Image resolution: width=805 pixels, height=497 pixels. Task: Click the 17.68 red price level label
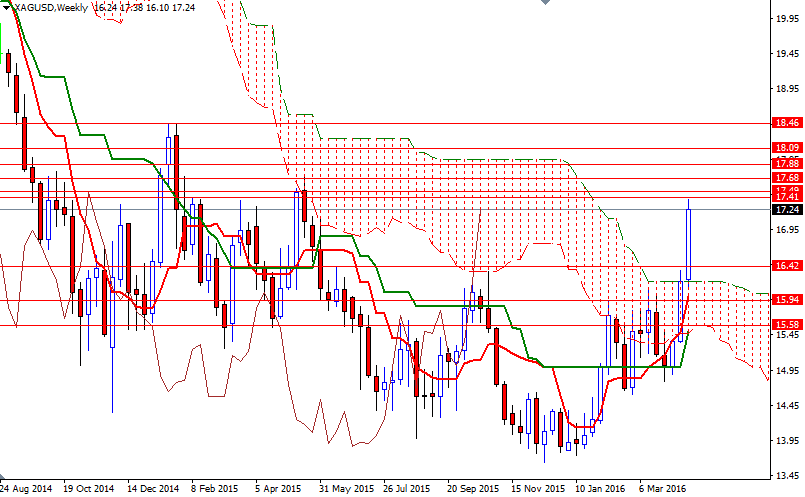click(787, 178)
